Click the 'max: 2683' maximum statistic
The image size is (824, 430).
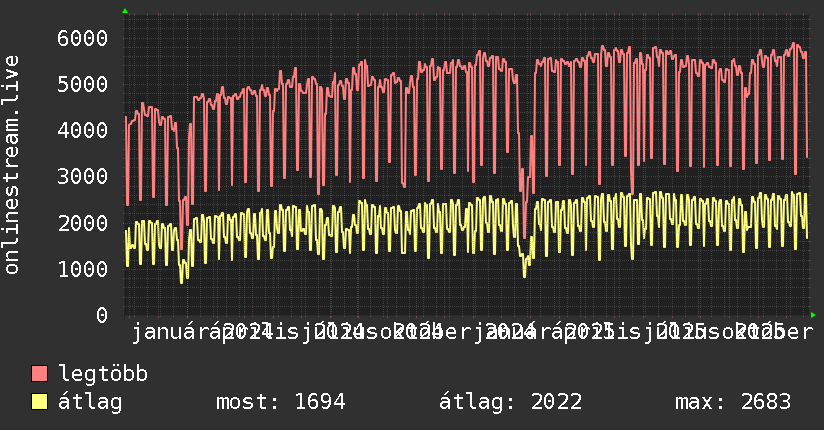[733, 402]
